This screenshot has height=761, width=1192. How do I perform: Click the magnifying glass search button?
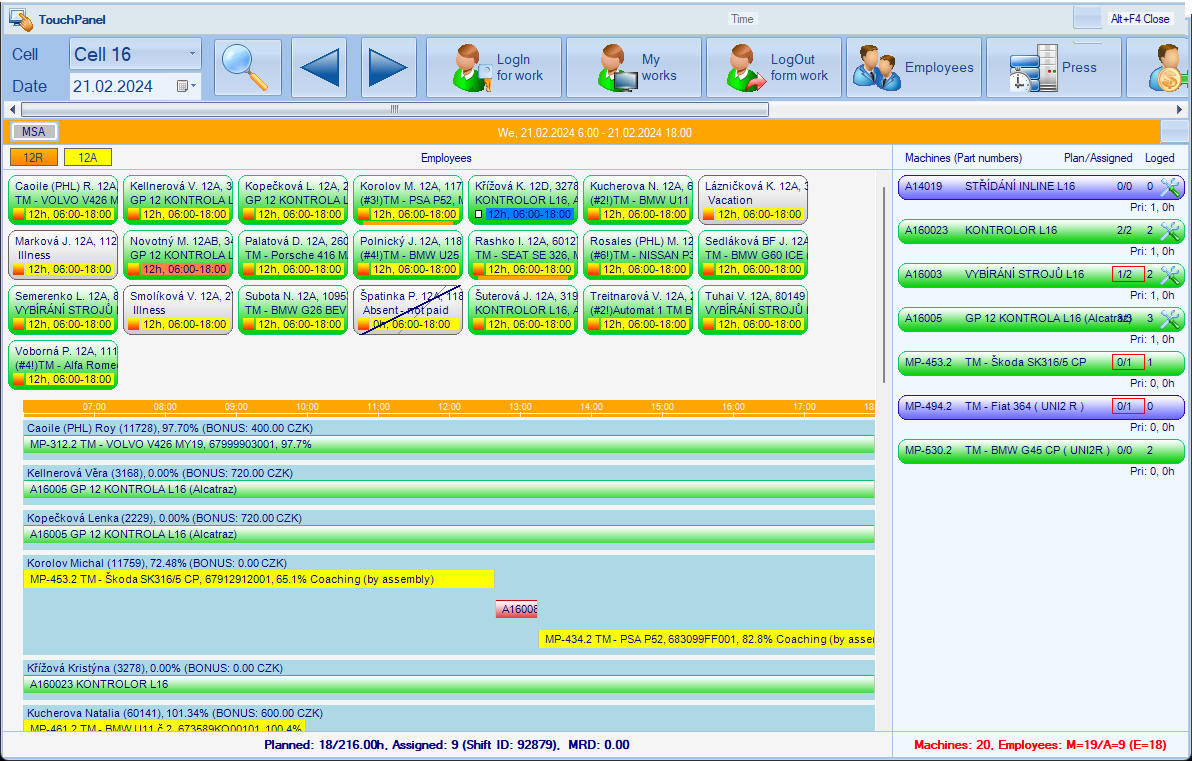[247, 68]
